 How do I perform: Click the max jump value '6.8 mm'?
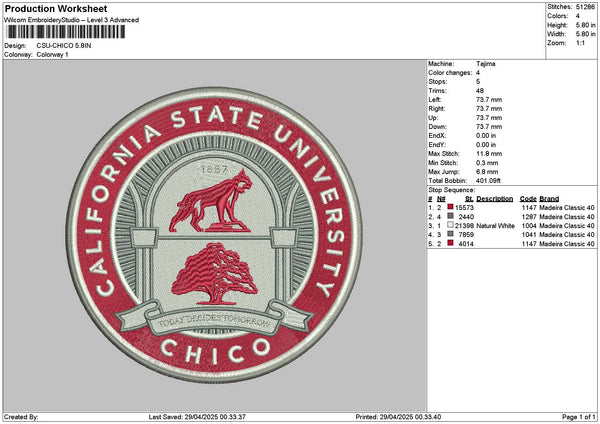487,172
